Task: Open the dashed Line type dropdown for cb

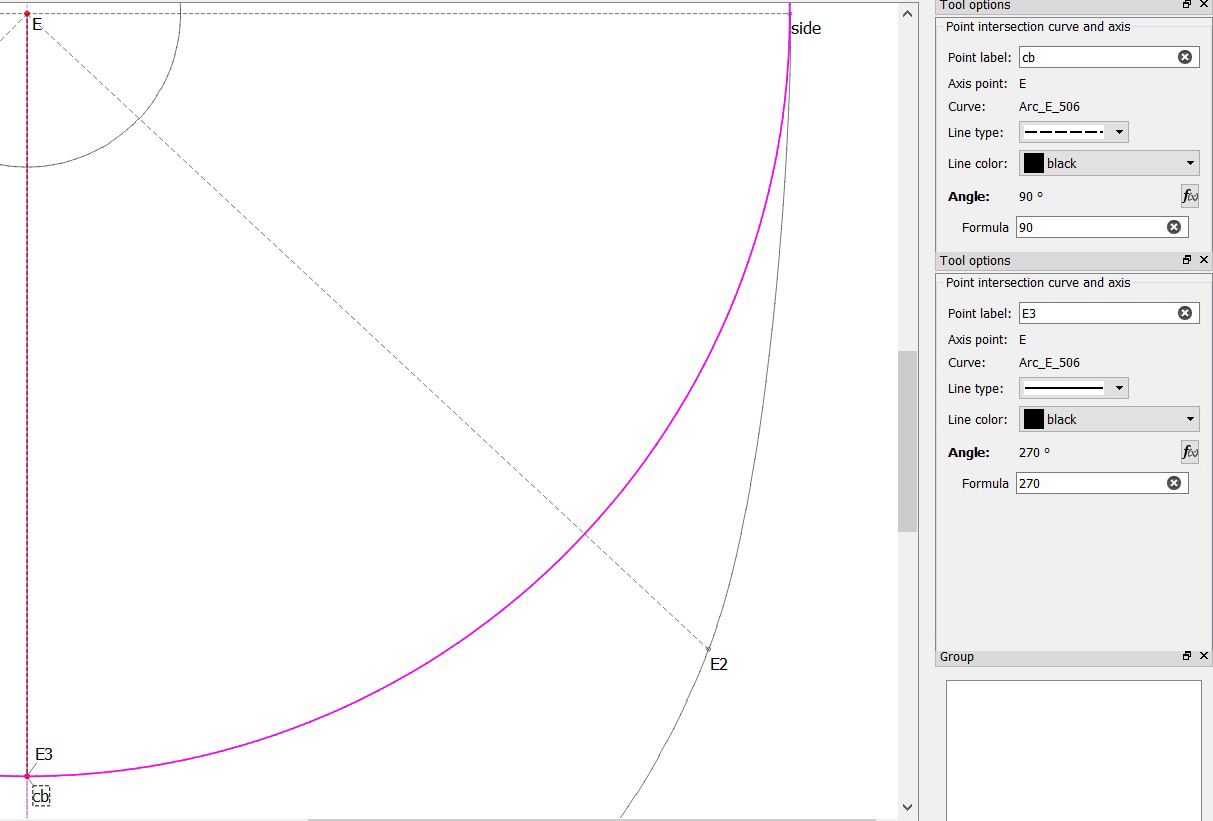Action: (1073, 132)
